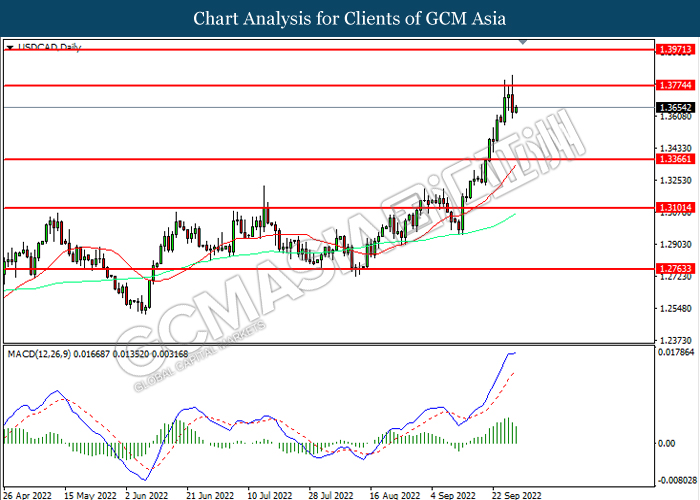The height and width of the screenshot is (500, 700).
Task: Click the 1.32530 axis price value
Action: (675, 180)
